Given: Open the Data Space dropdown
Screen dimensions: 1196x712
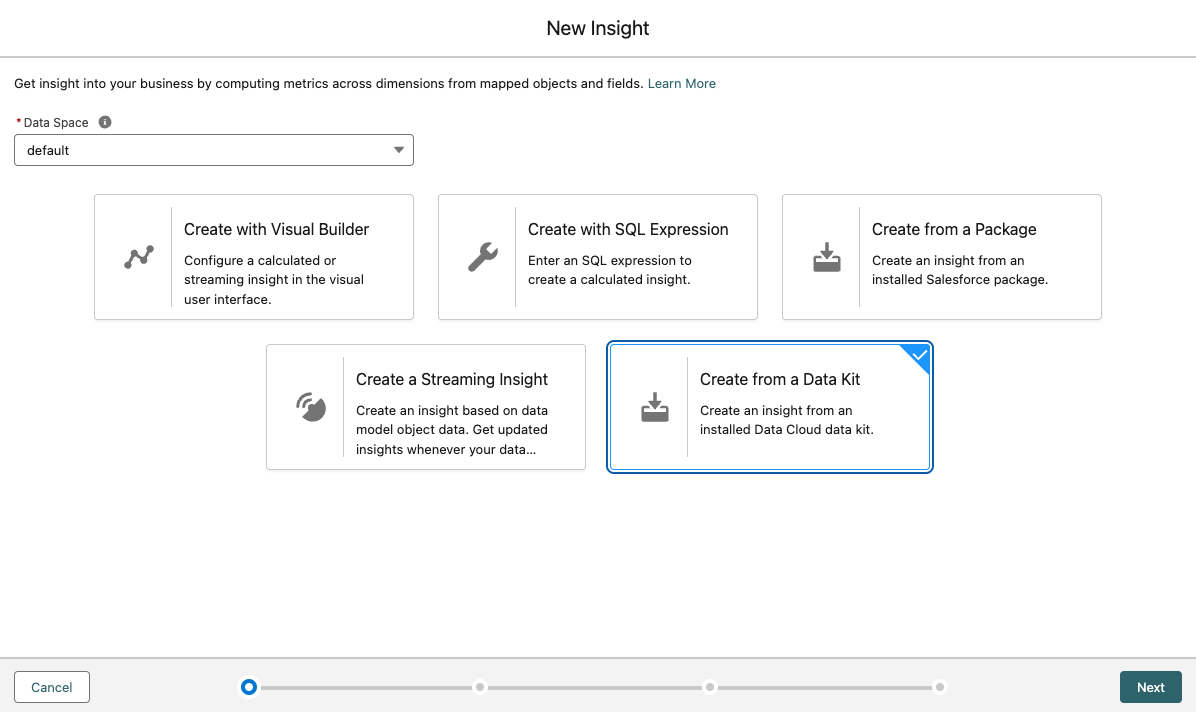Looking at the screenshot, I should coord(213,150).
